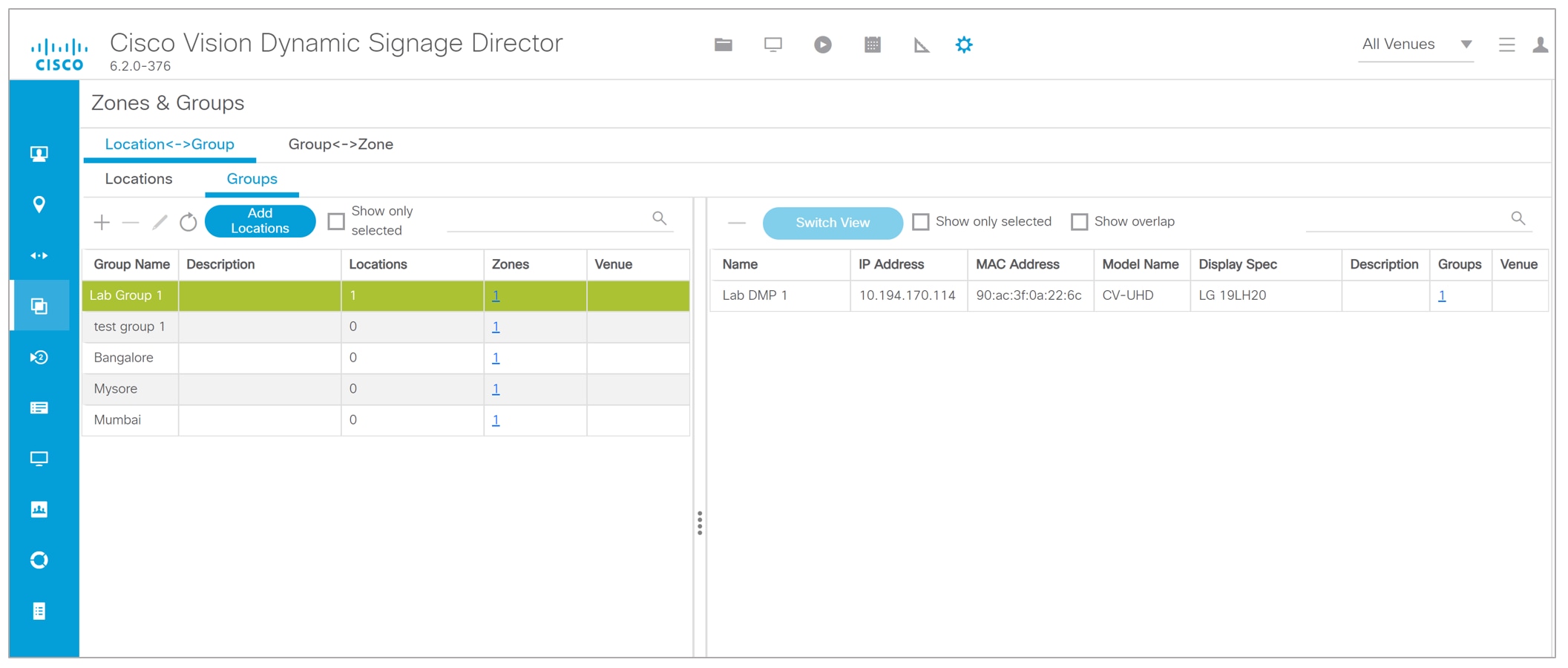This screenshot has width=1568, height=668.
Task: Enable the Show overlap checkbox
Action: tap(1080, 221)
